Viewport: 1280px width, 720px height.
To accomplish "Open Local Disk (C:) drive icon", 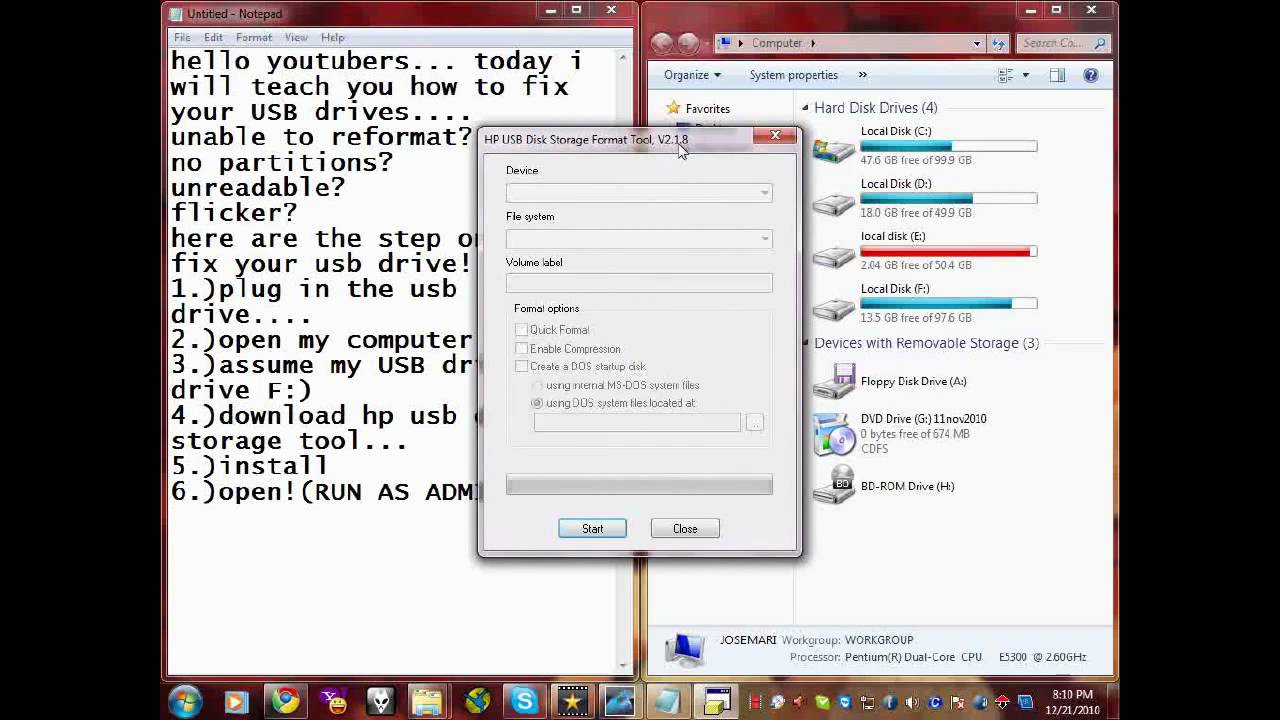I will pos(834,150).
